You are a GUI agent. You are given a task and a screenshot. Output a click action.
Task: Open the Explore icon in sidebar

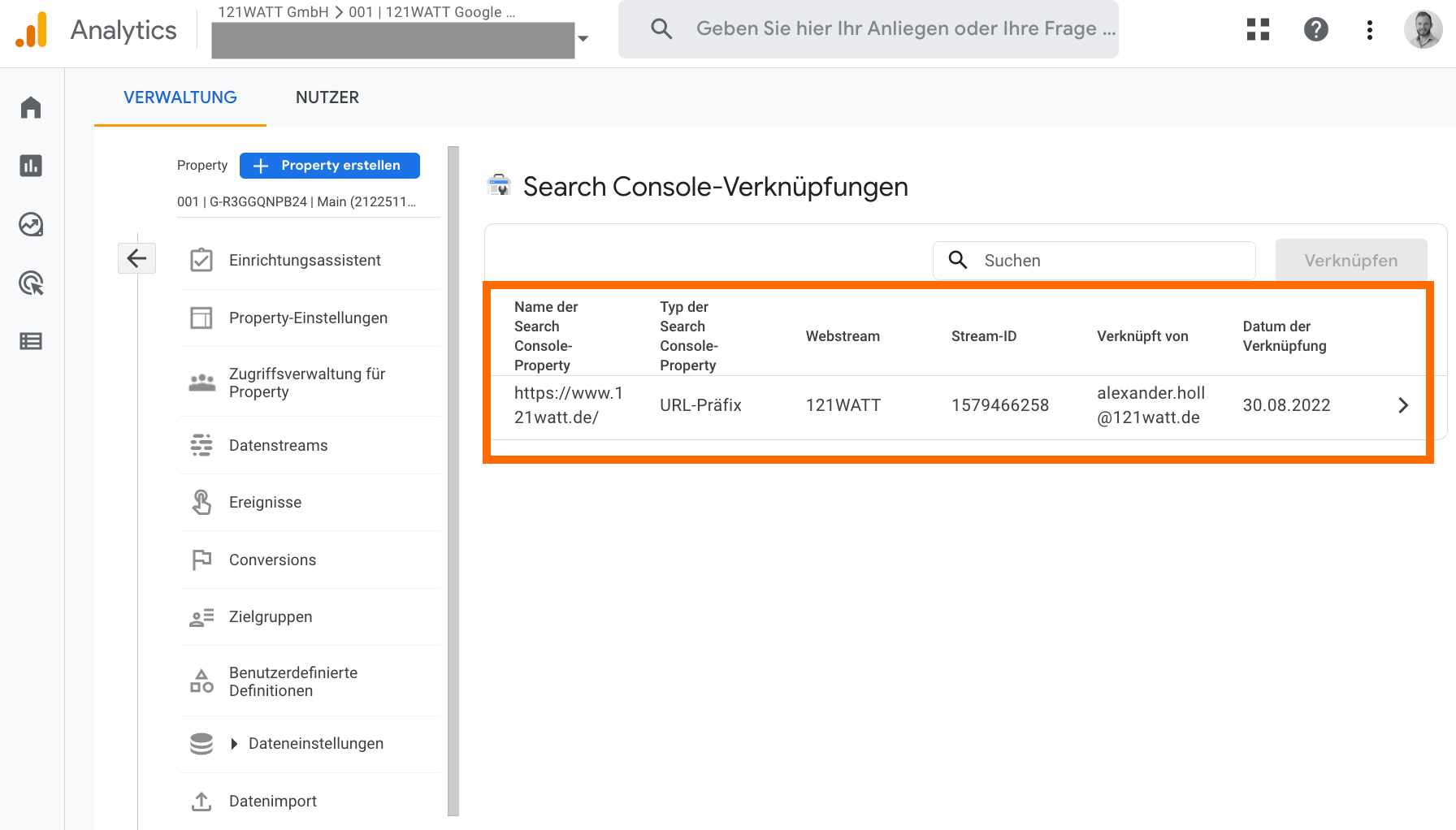pos(31,224)
